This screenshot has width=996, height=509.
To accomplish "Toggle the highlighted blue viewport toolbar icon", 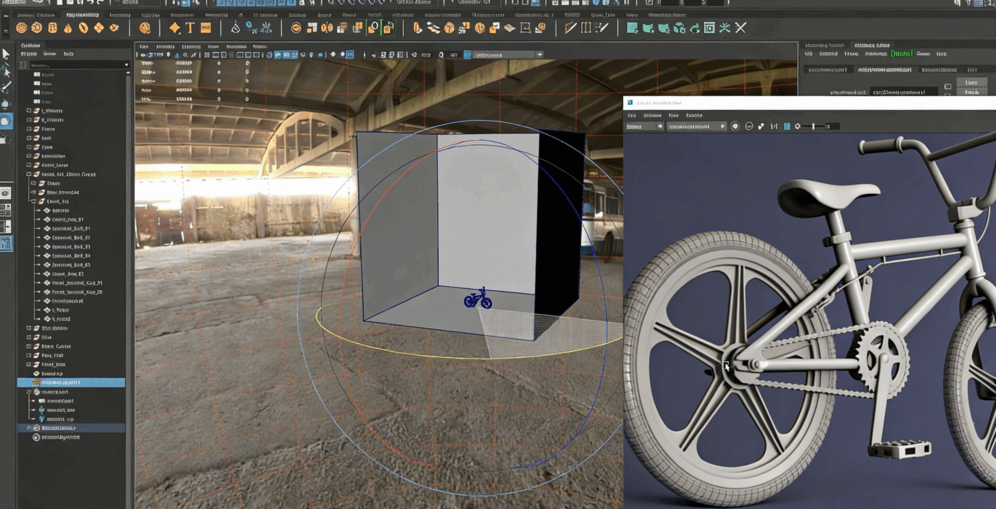I will click(x=350, y=55).
